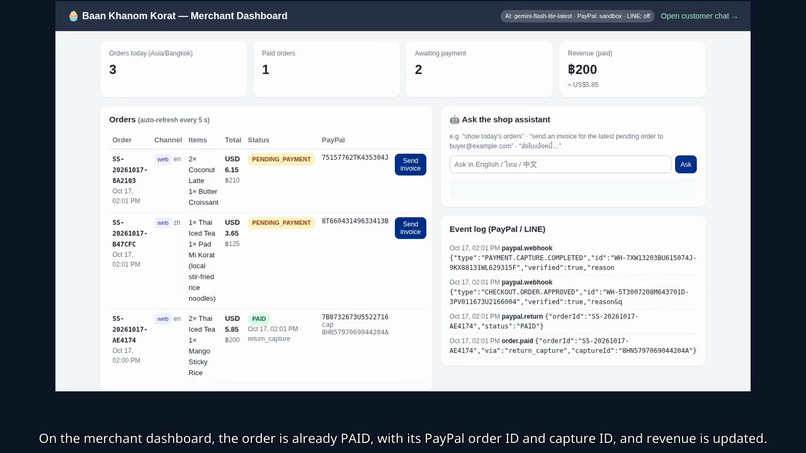Click the Items column header
806x453 pixels.
pyautogui.click(x=197, y=140)
